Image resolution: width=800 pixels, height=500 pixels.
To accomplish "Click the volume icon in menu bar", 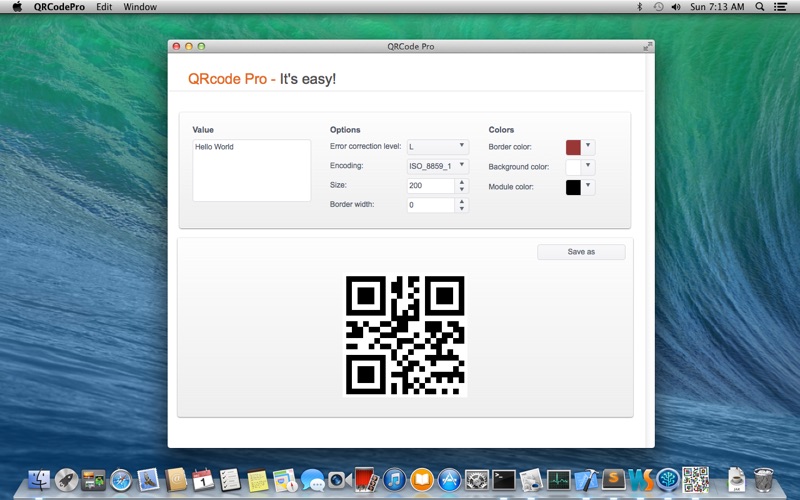I will (676, 7).
